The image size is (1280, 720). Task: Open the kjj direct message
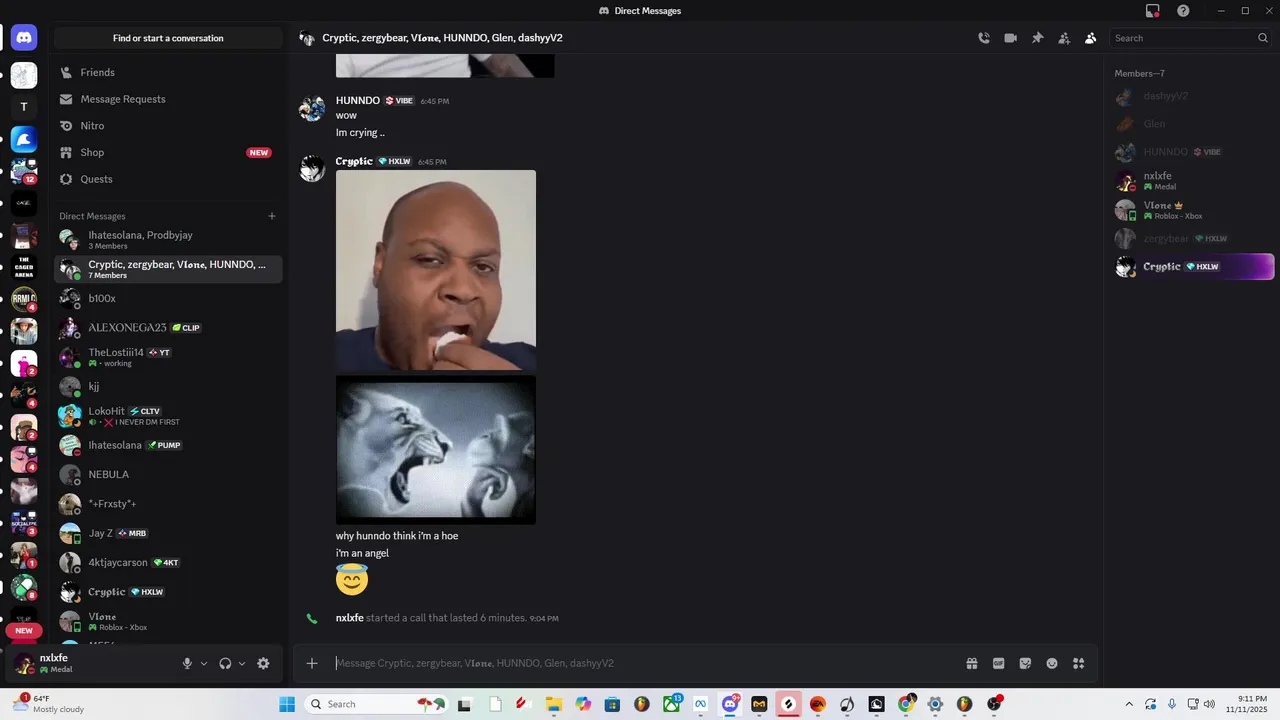(x=168, y=386)
